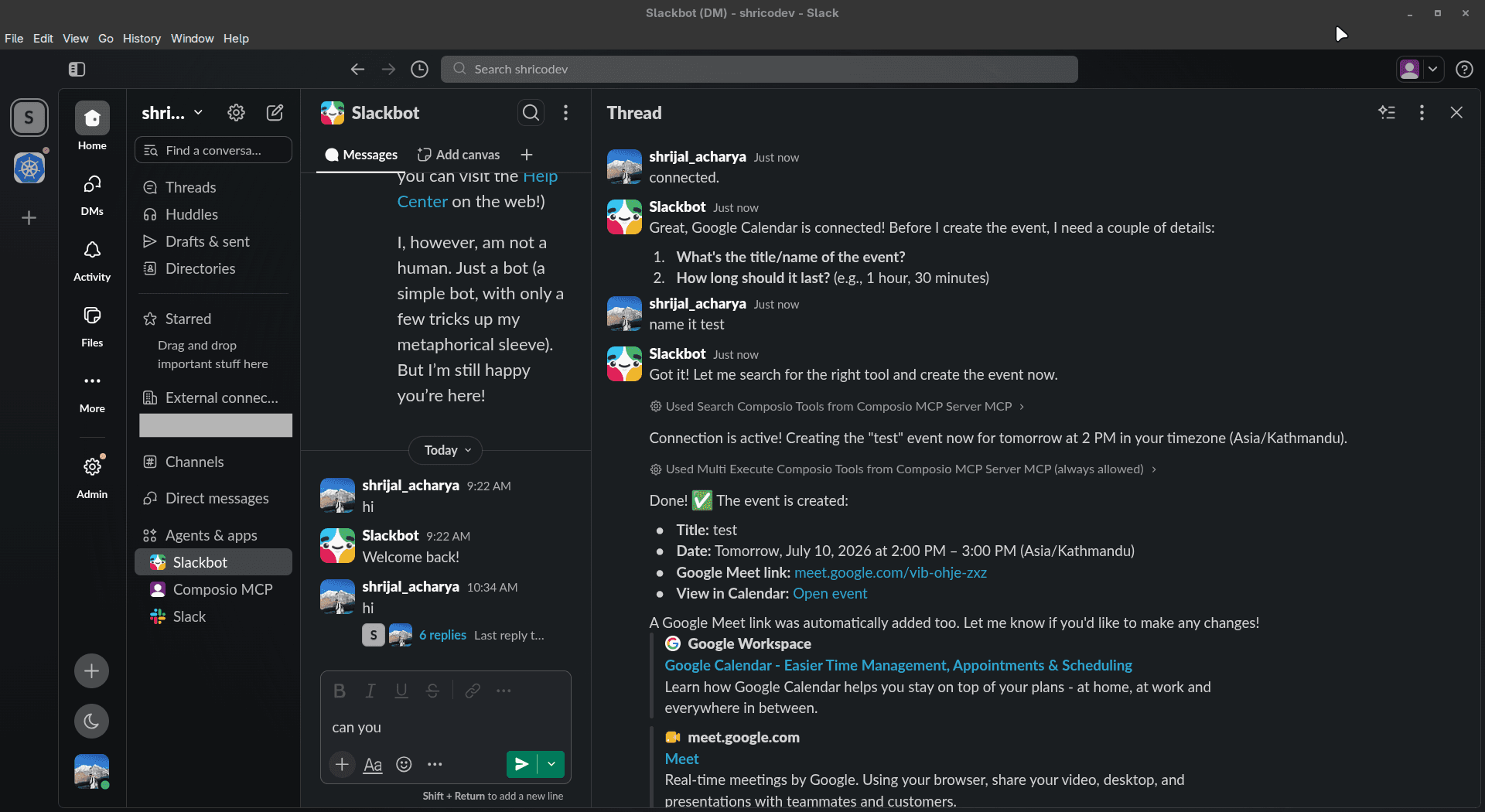Go back with the left arrow
The width and height of the screenshot is (1485, 812).
tap(357, 70)
